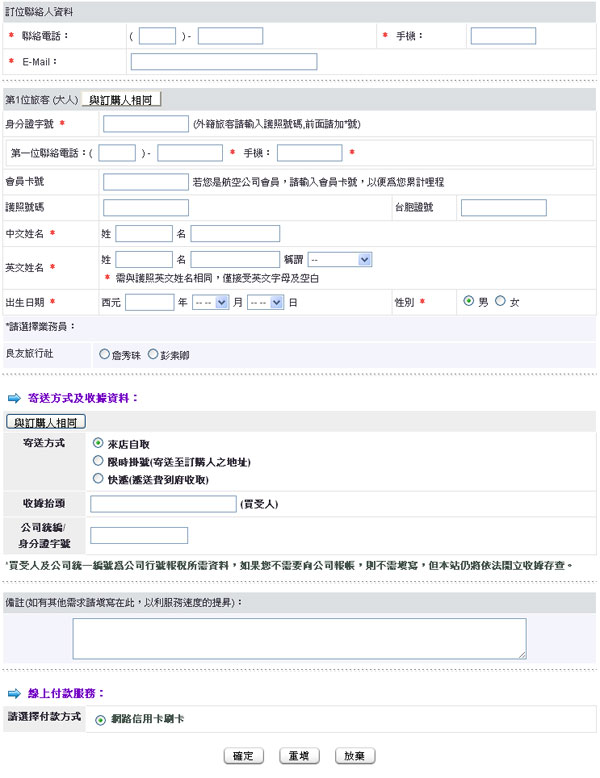The image size is (600, 778).
Task: Click the 英文姓名 名 field
Action: 235,259
